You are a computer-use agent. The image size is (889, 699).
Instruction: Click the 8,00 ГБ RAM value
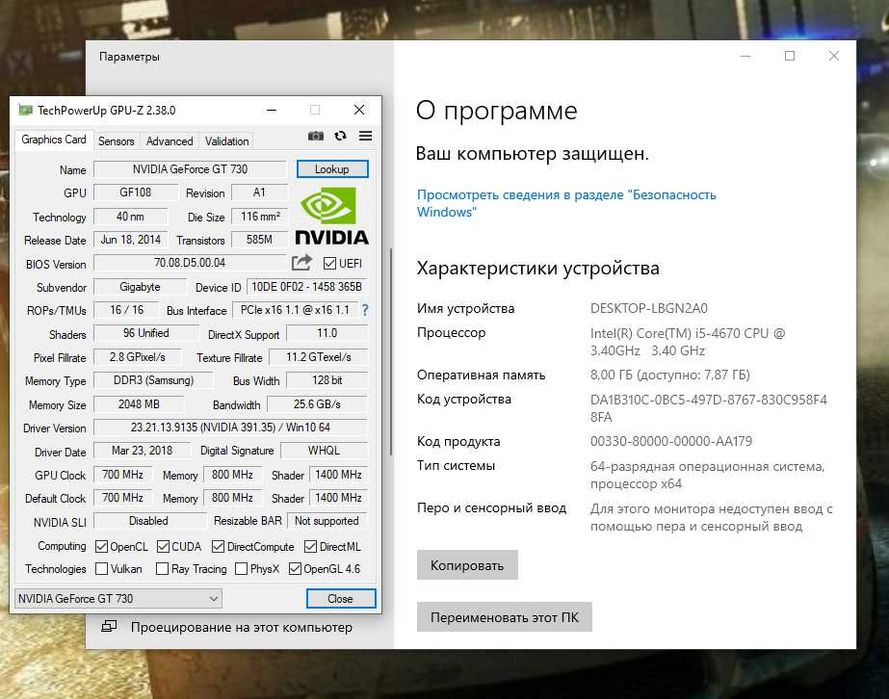(670, 375)
